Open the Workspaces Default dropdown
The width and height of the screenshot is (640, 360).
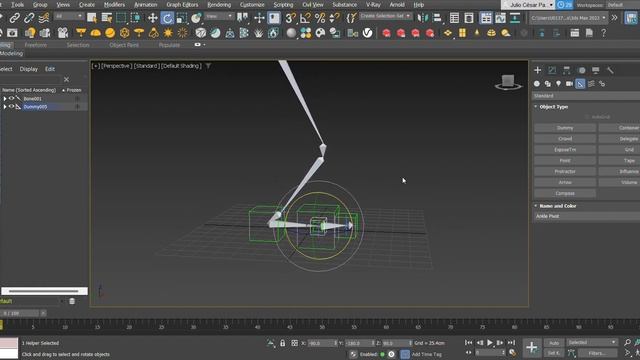point(622,5)
